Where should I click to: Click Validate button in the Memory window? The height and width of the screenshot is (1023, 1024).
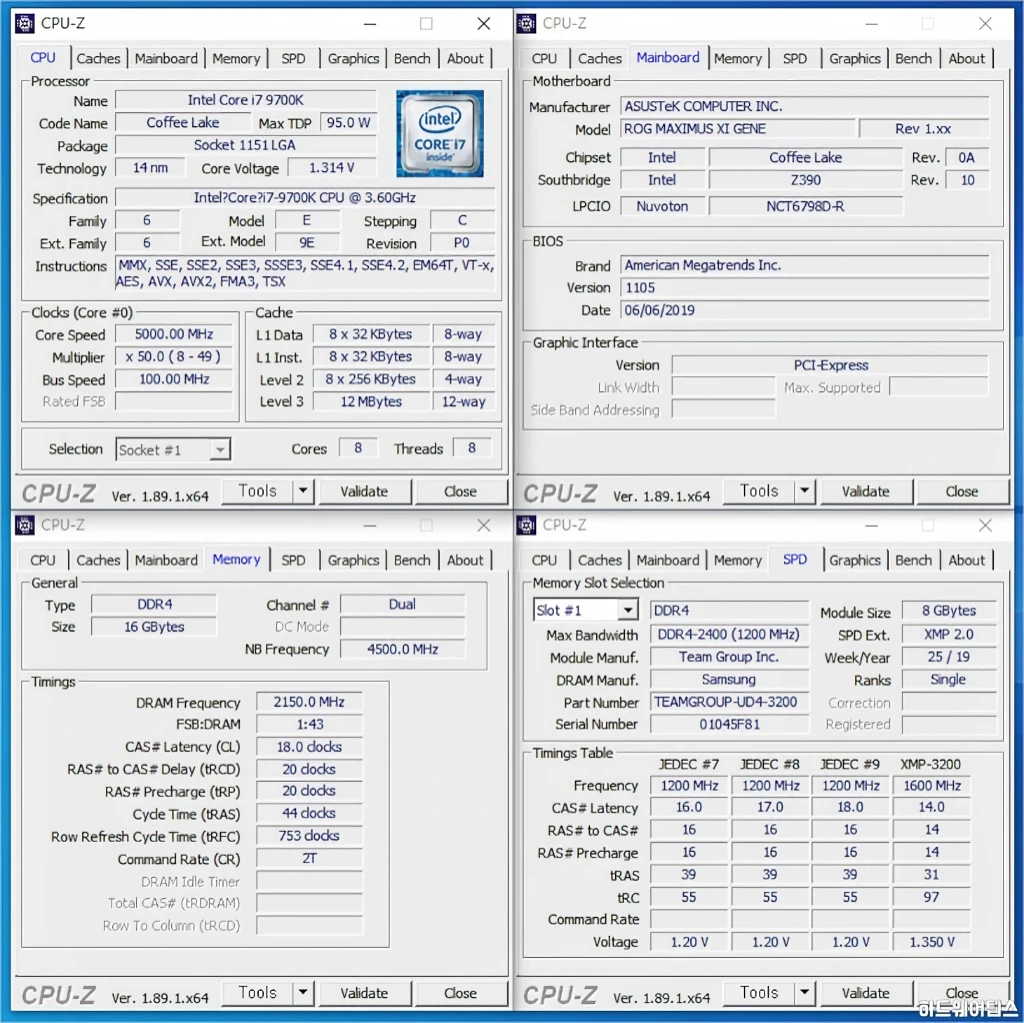[364, 993]
